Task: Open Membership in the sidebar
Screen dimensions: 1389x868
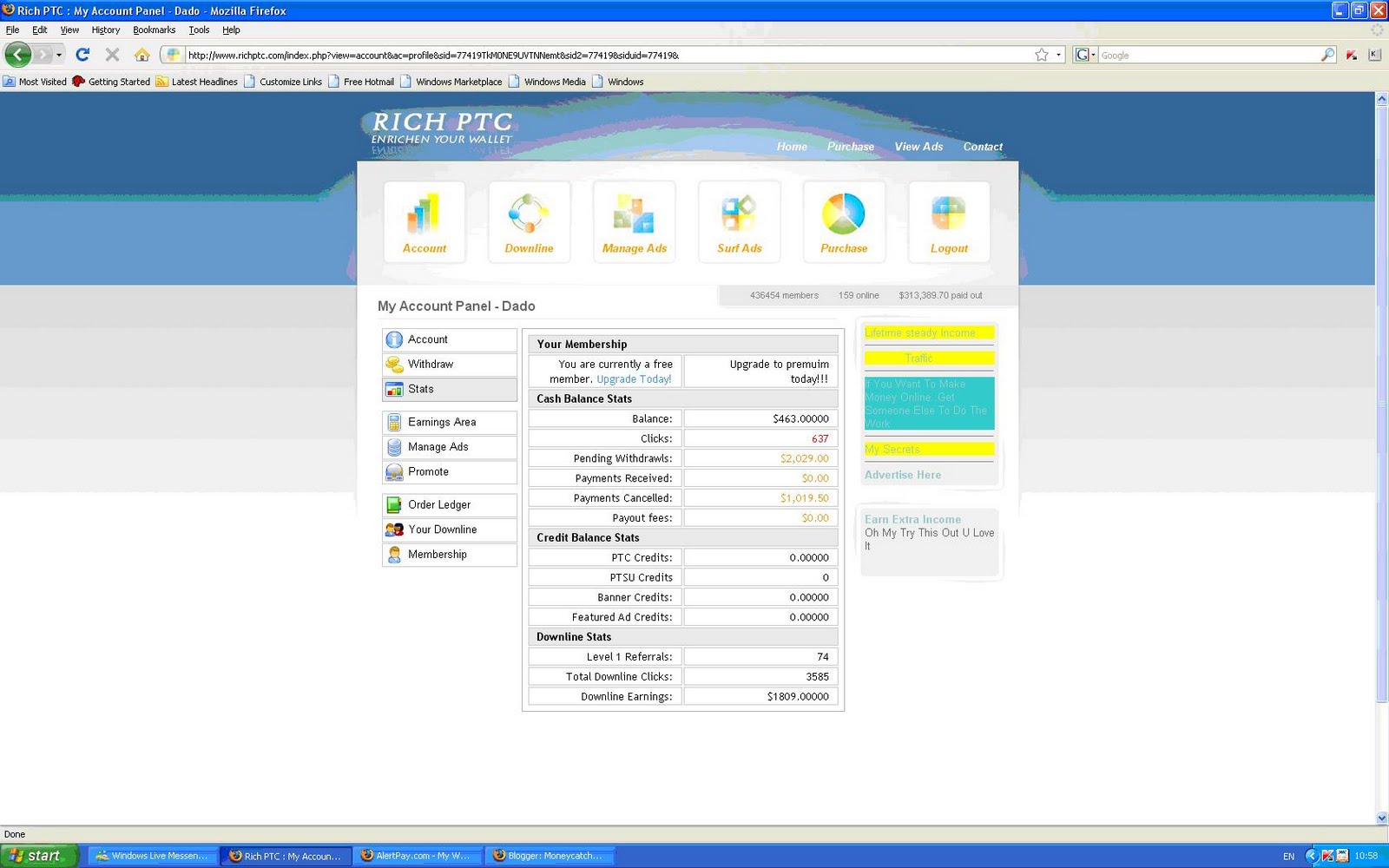Action: click(450, 555)
